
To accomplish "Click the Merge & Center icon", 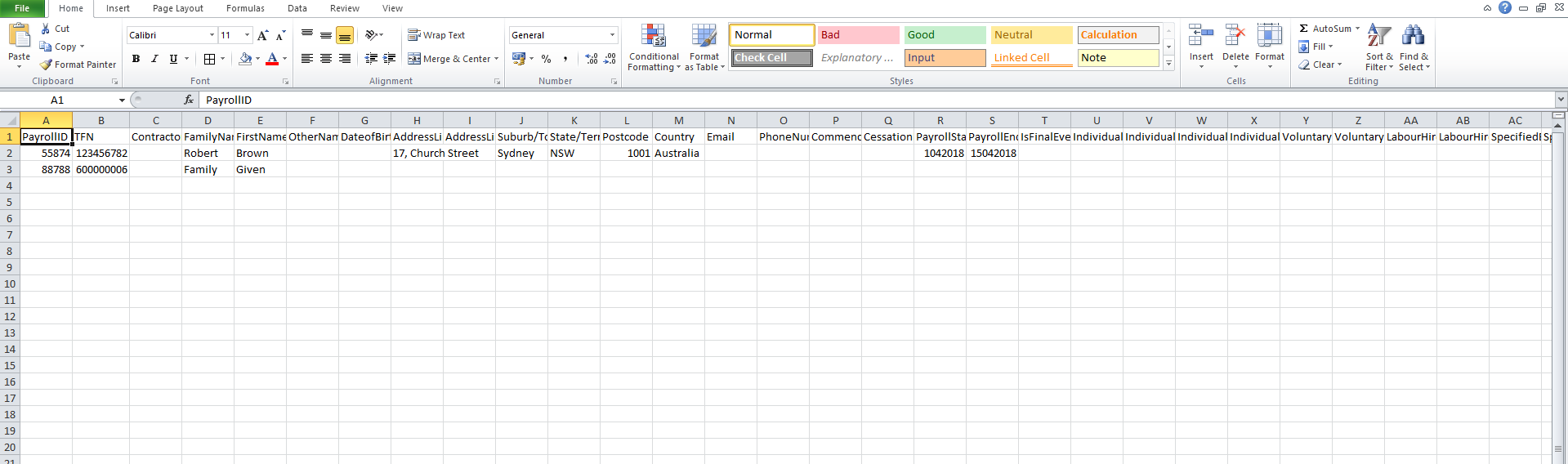I will point(414,59).
